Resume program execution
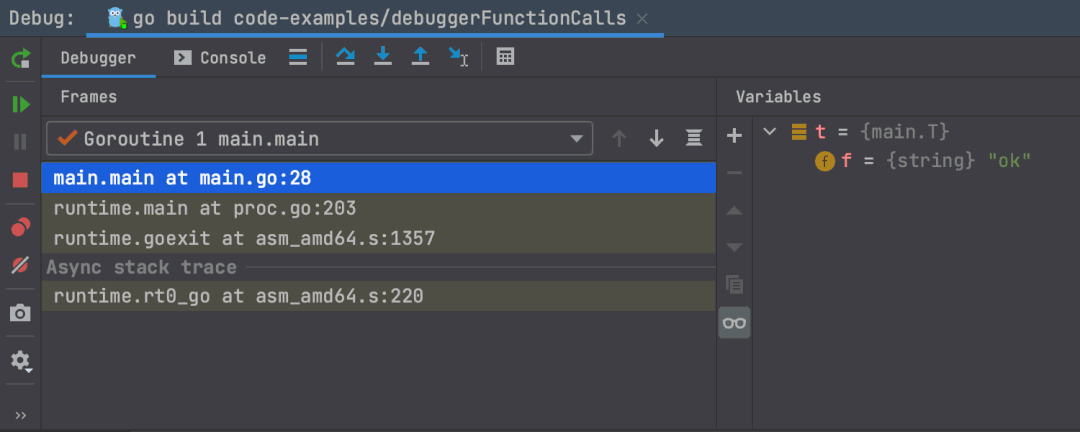This screenshot has width=1080, height=432. coord(20,104)
